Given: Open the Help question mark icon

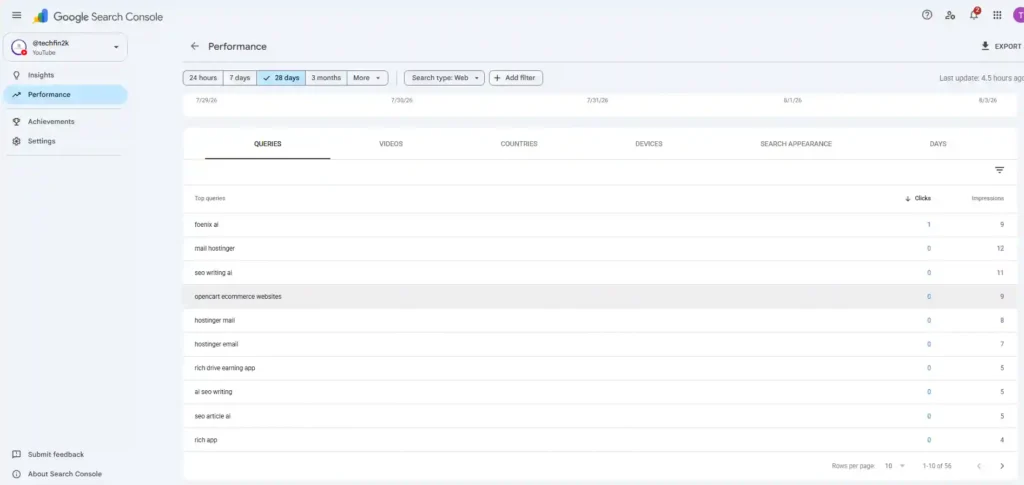Looking at the screenshot, I should [x=927, y=15].
